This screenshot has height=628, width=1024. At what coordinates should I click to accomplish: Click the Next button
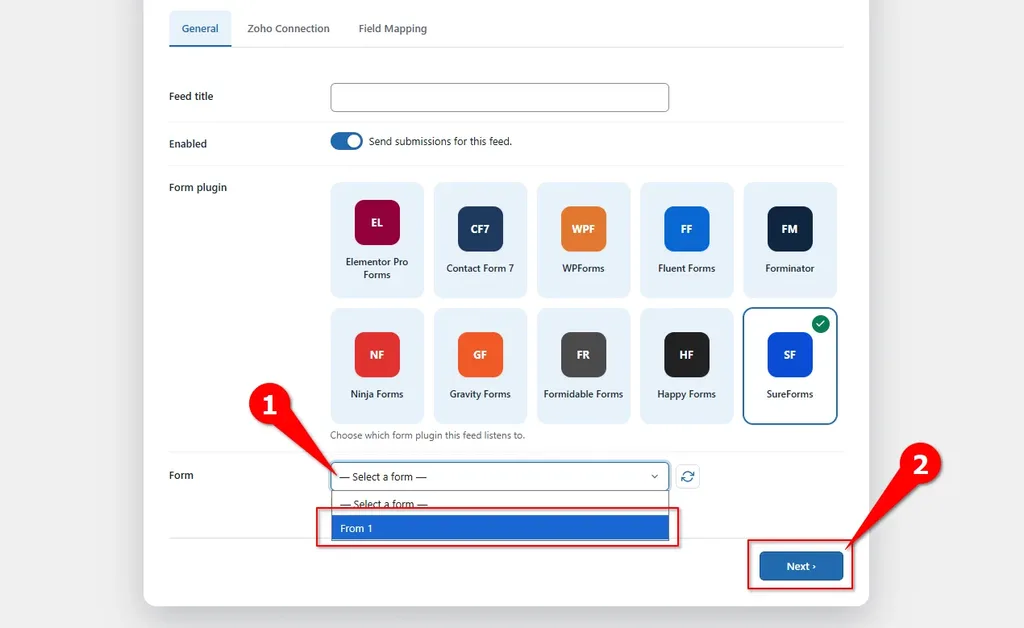coord(801,566)
